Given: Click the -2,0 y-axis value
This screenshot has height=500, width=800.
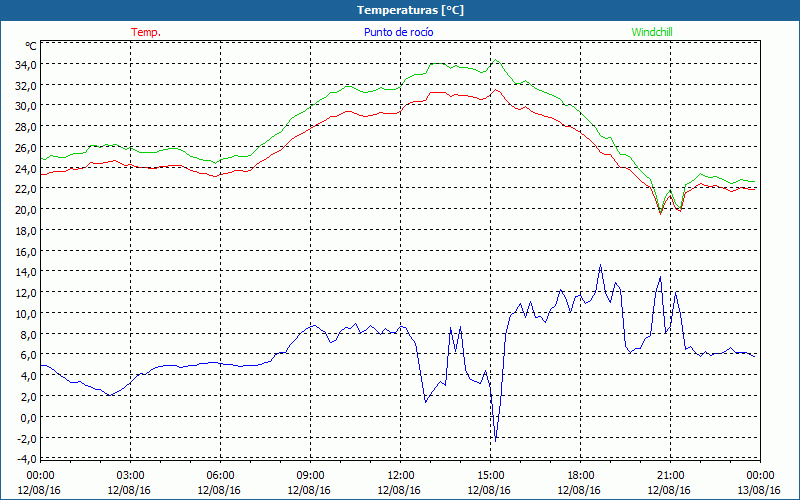Looking at the screenshot, I should tap(28, 438).
